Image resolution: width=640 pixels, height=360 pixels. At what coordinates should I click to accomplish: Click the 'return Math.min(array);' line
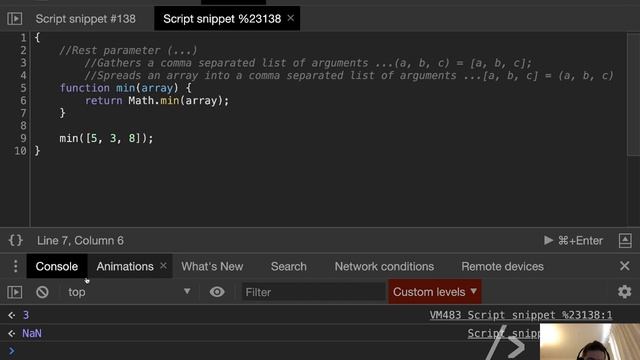(x=157, y=100)
